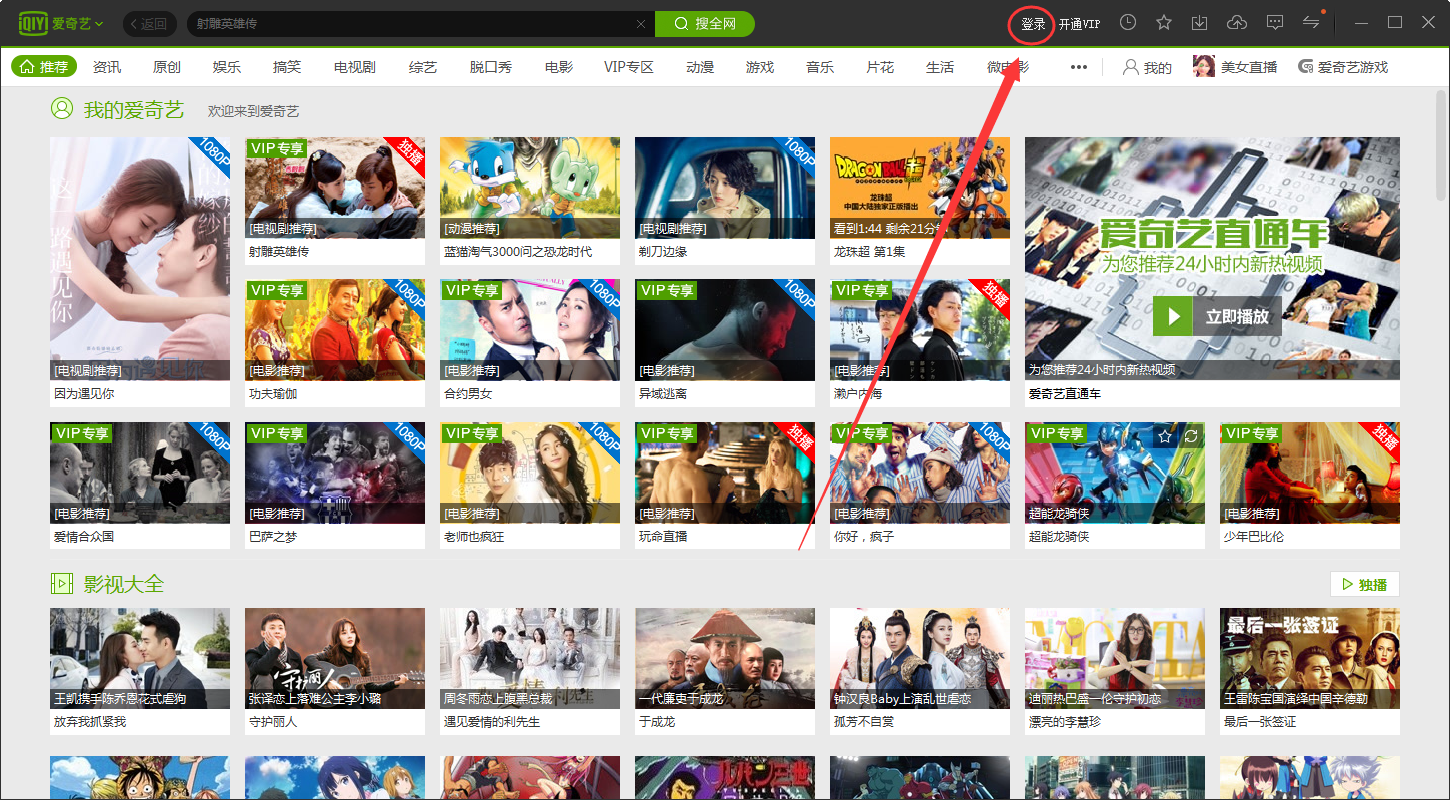The height and width of the screenshot is (800, 1450).
Task: Open the VIP专区 tab
Action: [x=629, y=67]
